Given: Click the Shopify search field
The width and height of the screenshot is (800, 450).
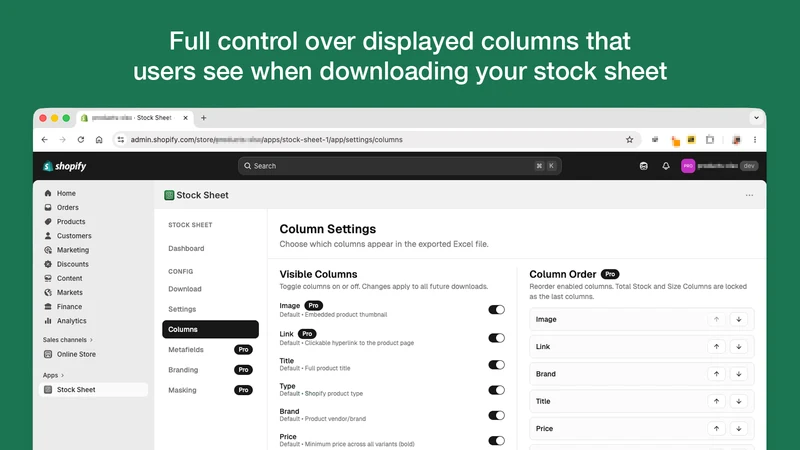Looking at the screenshot, I should point(399,166).
